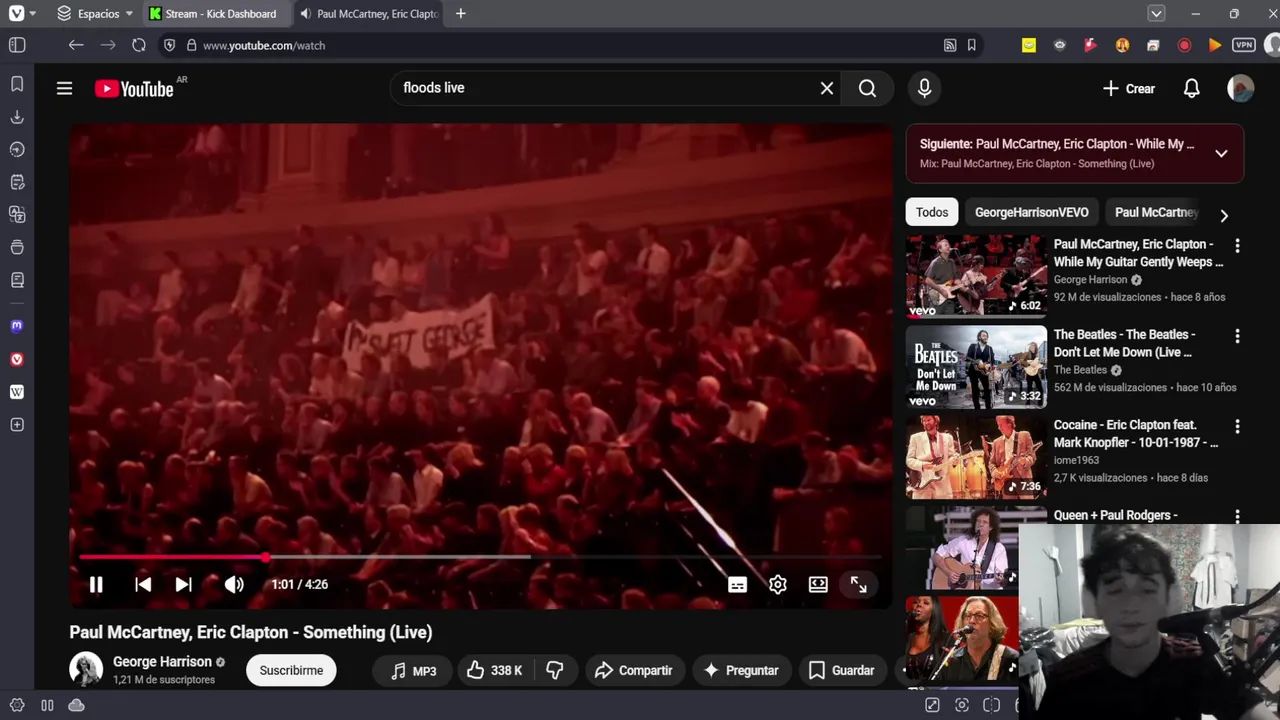Screen dimensions: 1280x720
Task: Go to the YouTube home logo
Action: pyautogui.click(x=135, y=89)
